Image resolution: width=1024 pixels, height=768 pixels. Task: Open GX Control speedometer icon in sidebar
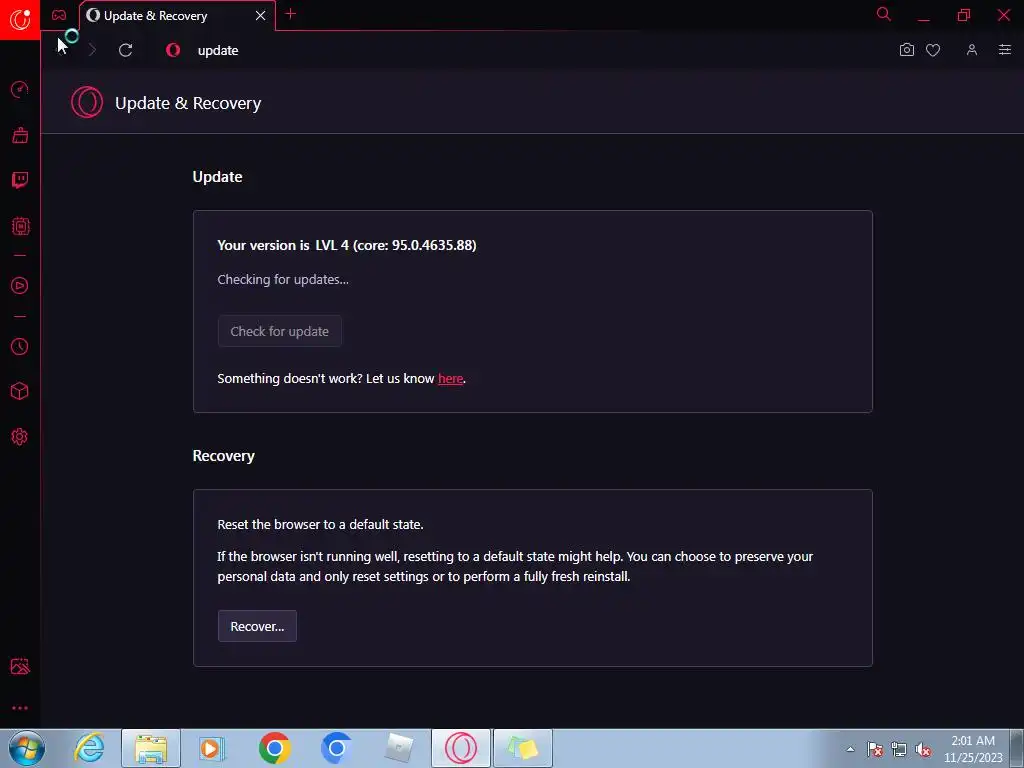[20, 89]
